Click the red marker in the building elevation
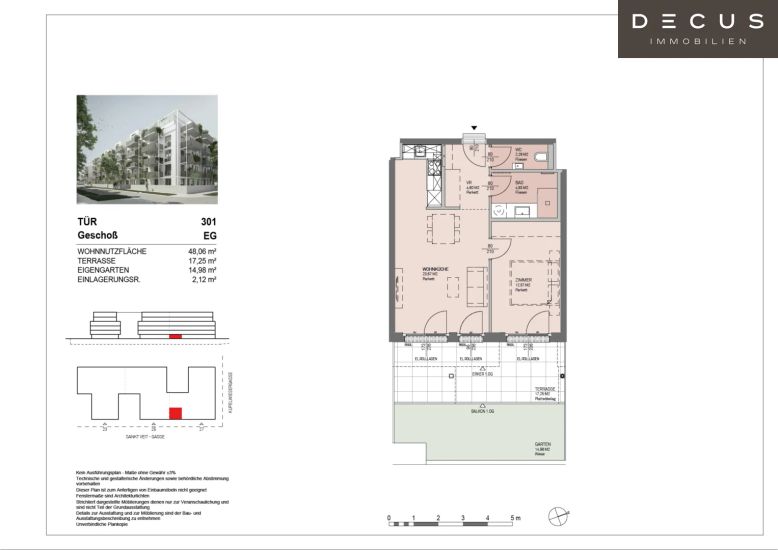 tap(175, 337)
